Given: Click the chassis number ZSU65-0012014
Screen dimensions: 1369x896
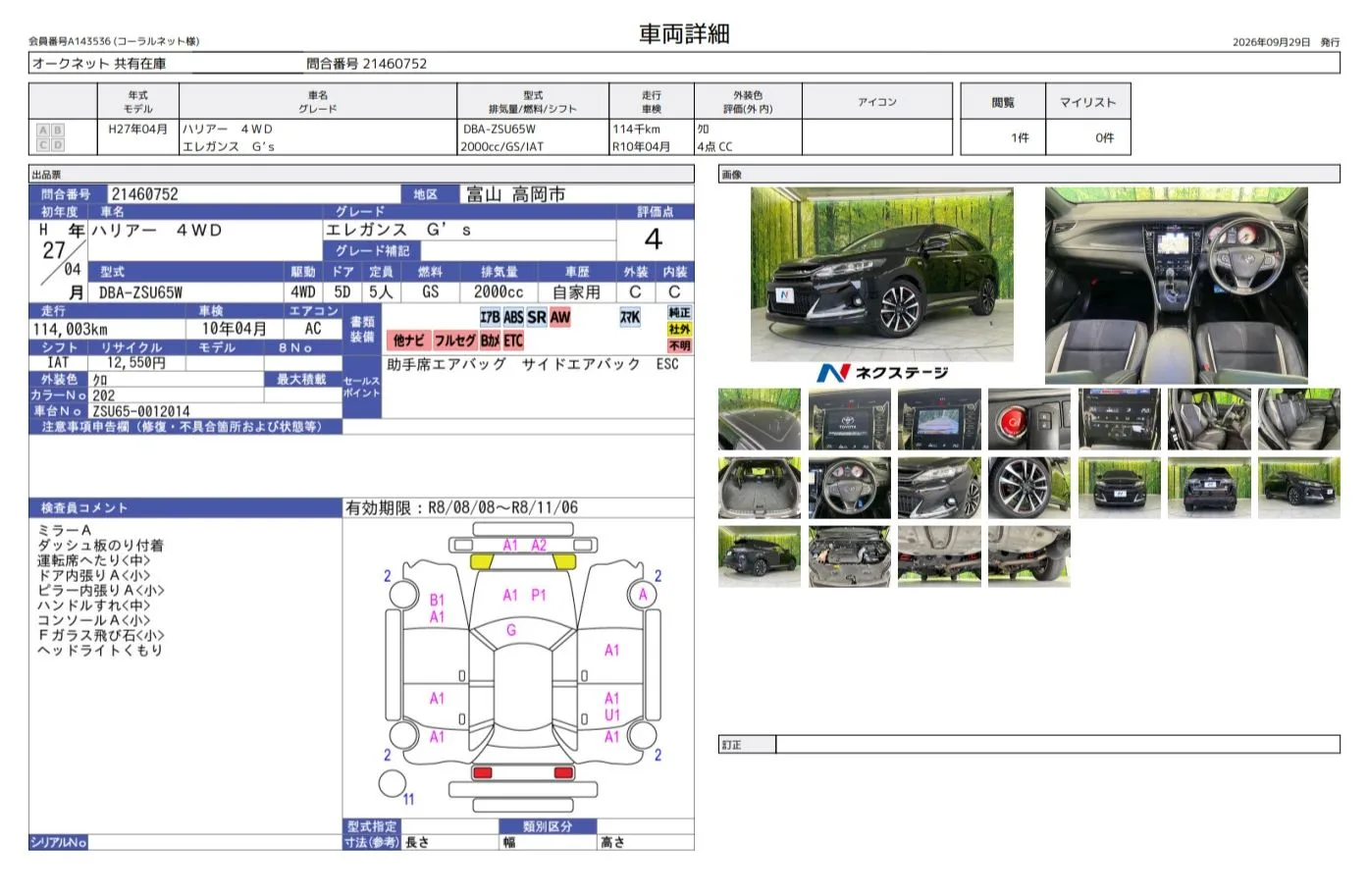Looking at the screenshot, I should tap(141, 411).
